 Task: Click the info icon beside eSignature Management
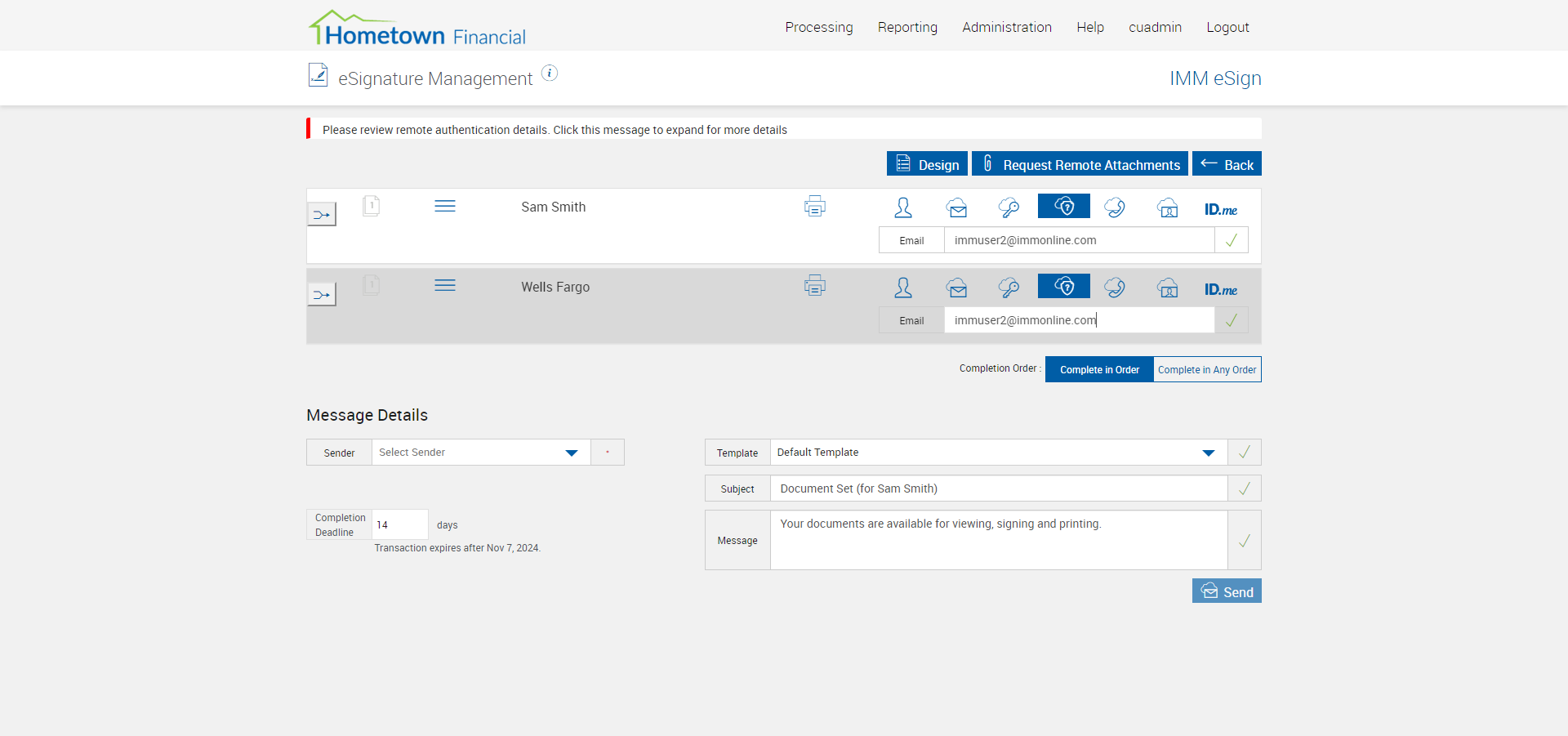(x=550, y=74)
